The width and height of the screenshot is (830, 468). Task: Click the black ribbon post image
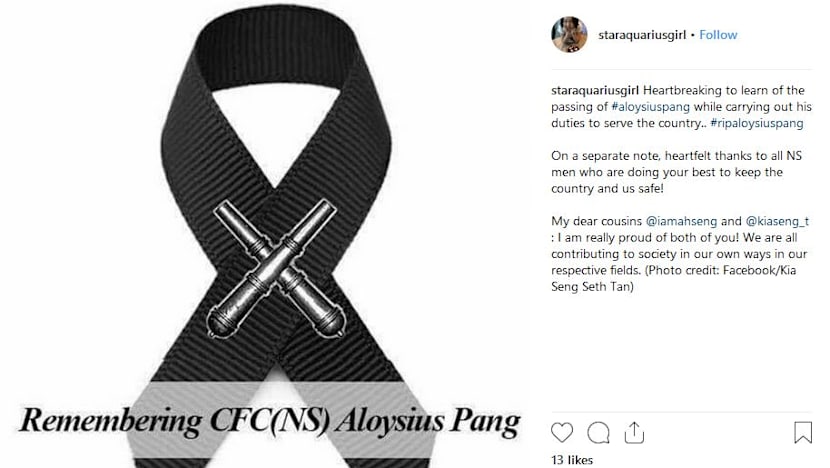tap(270, 234)
